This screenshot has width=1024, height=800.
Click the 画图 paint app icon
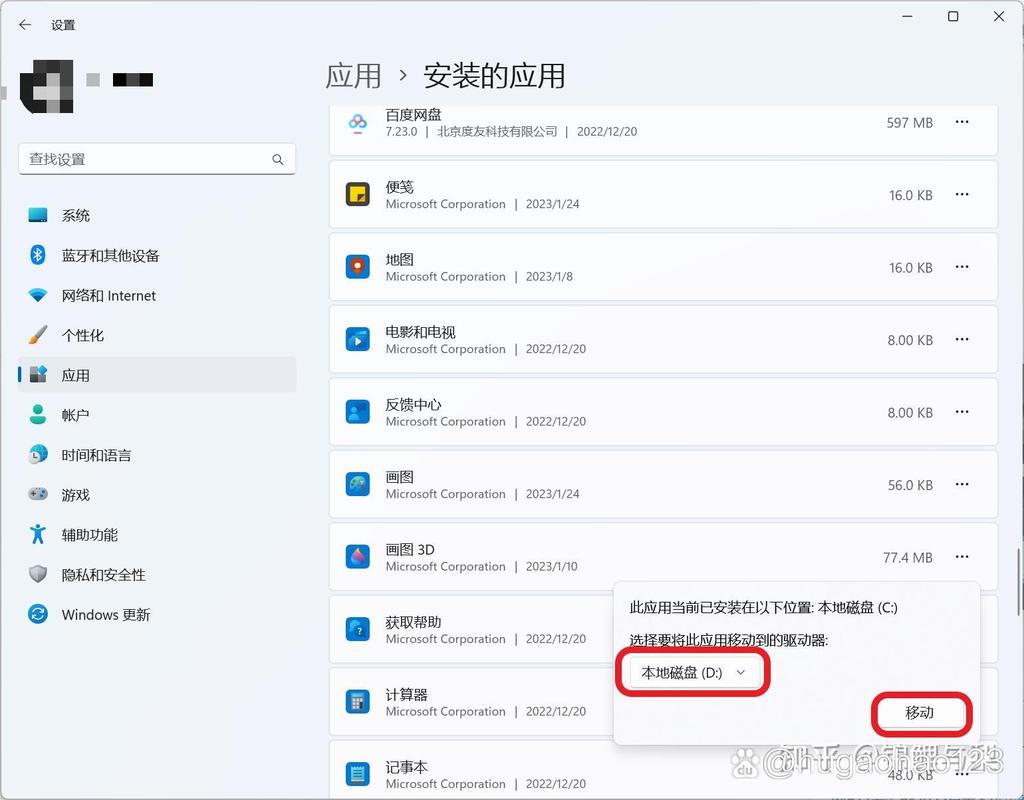point(357,485)
